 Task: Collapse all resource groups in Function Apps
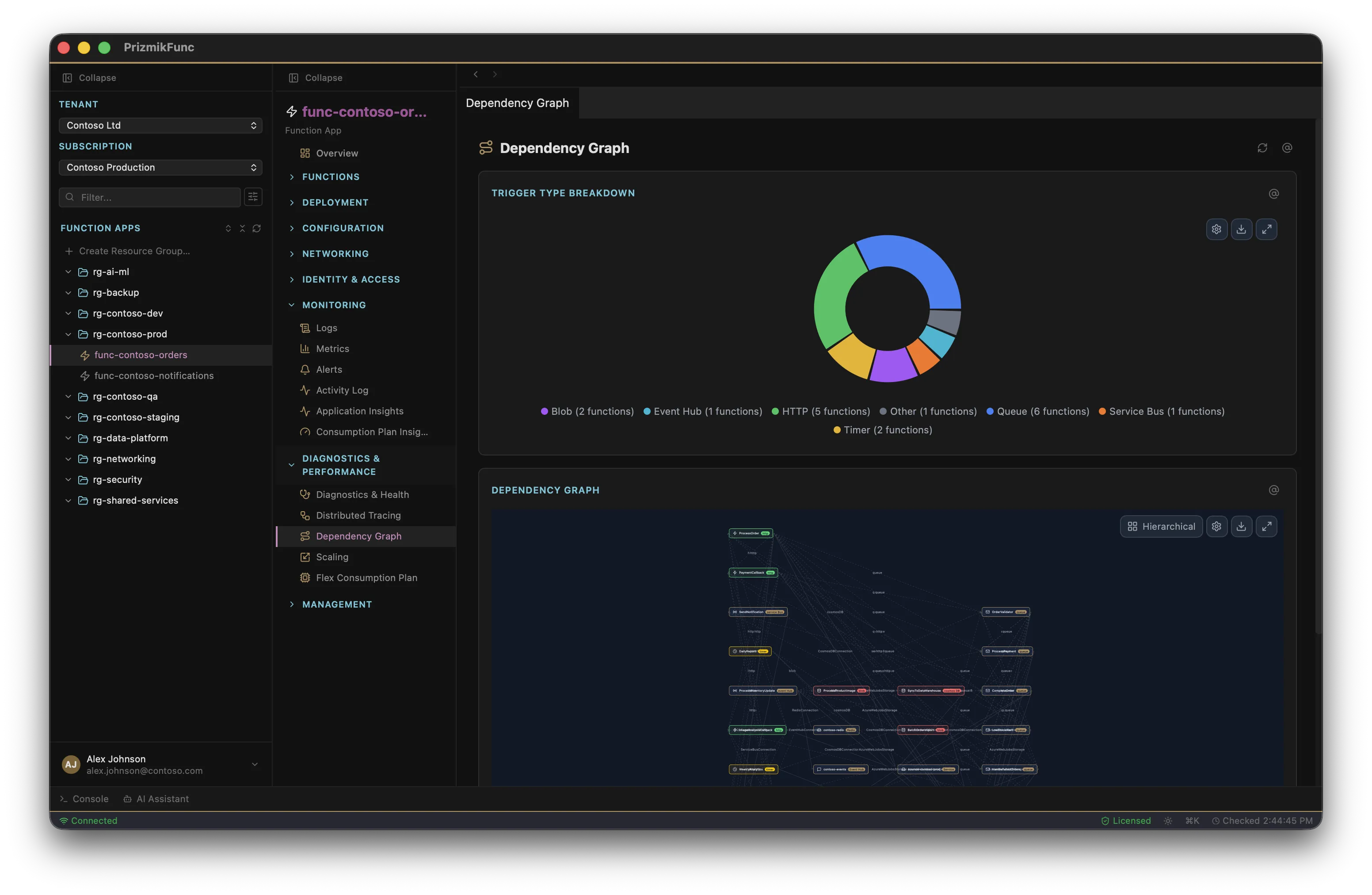pos(242,228)
